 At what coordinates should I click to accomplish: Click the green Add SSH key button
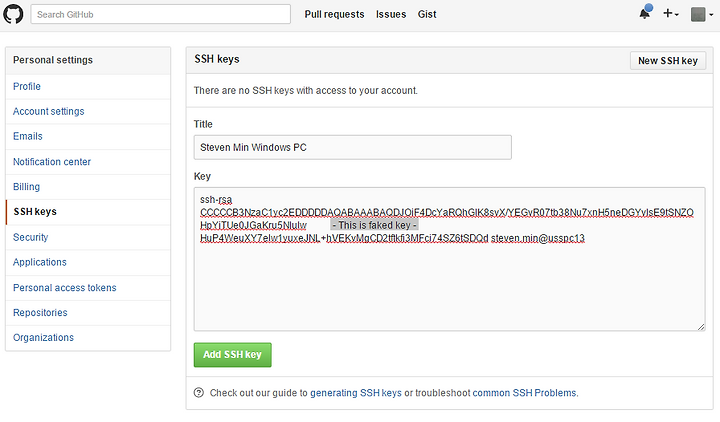232,354
